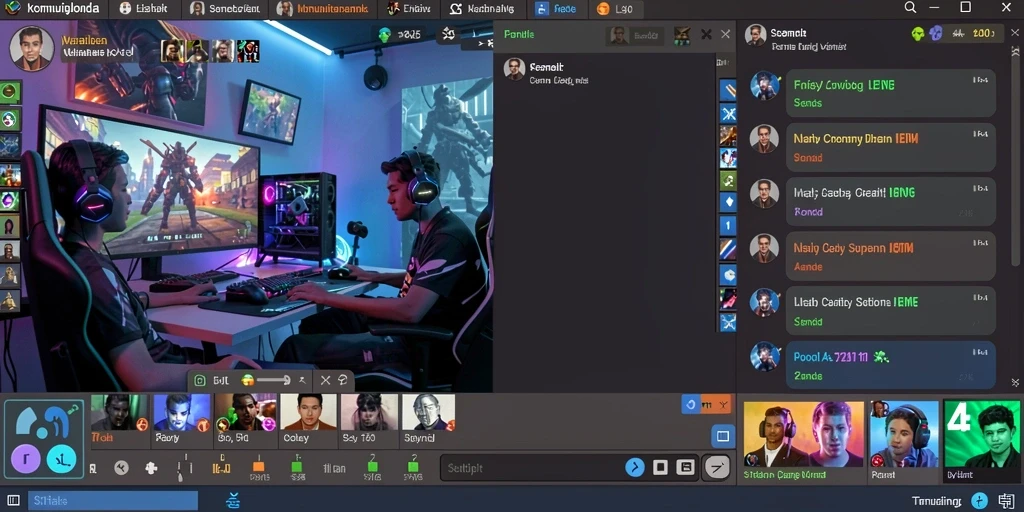1024x512 pixels.
Task: Open the Senotoient tab
Action: pyautogui.click(x=226, y=8)
